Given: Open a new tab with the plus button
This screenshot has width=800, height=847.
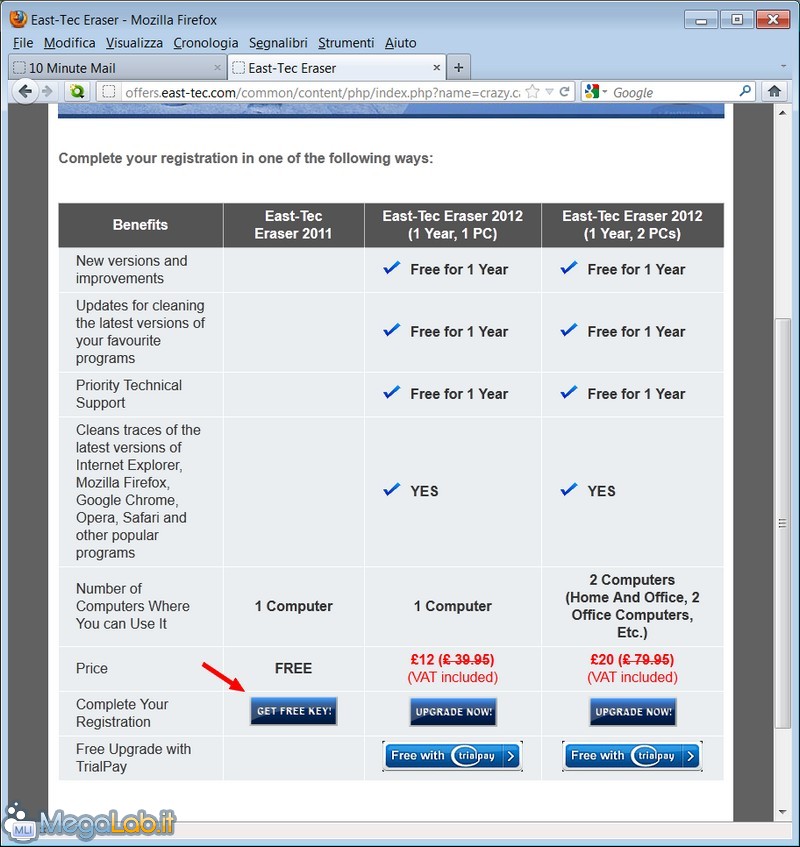Looking at the screenshot, I should [458, 68].
